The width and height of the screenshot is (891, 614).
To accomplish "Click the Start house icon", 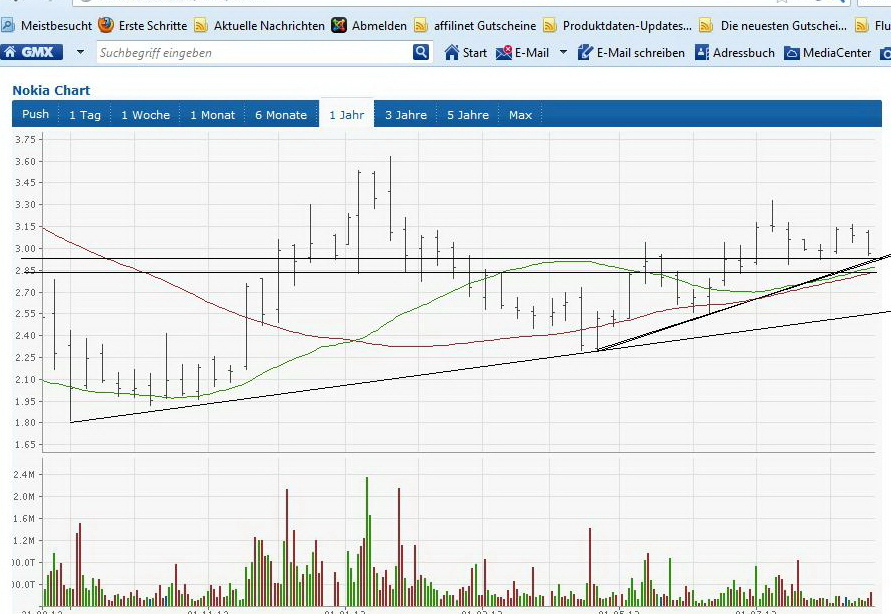I will point(452,52).
